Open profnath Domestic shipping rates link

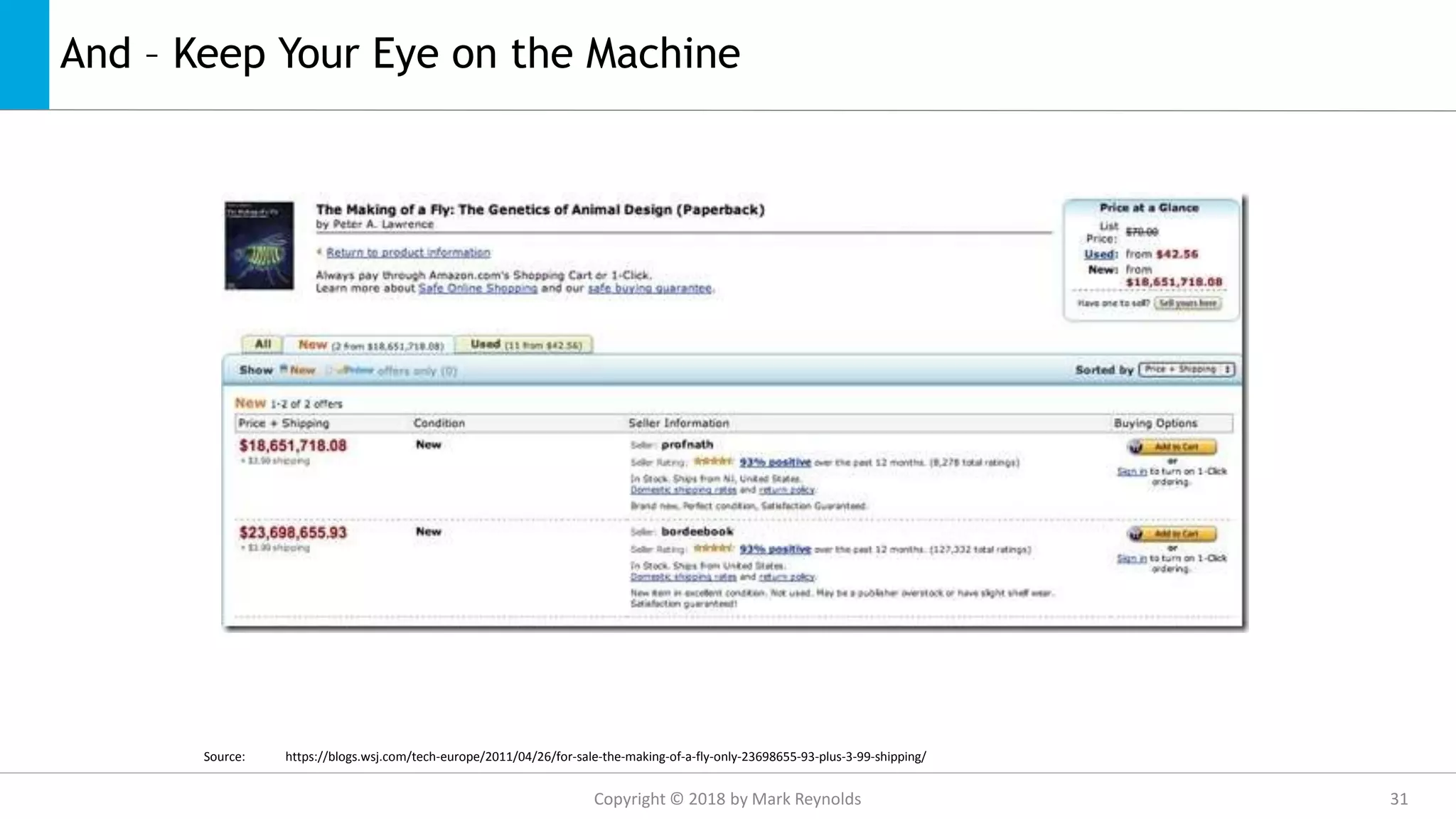(683, 490)
